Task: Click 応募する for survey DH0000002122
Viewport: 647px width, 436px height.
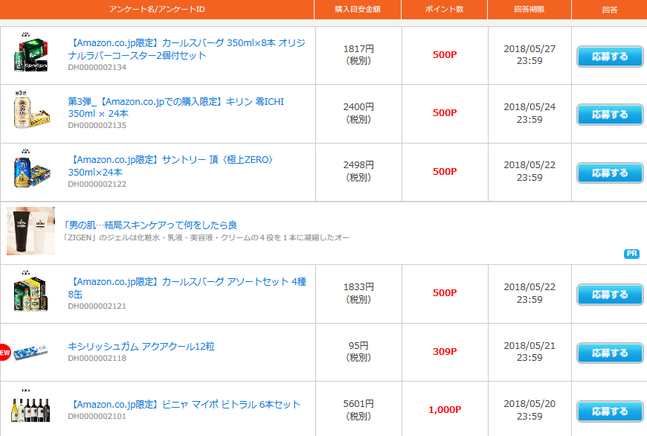Action: [x=610, y=173]
